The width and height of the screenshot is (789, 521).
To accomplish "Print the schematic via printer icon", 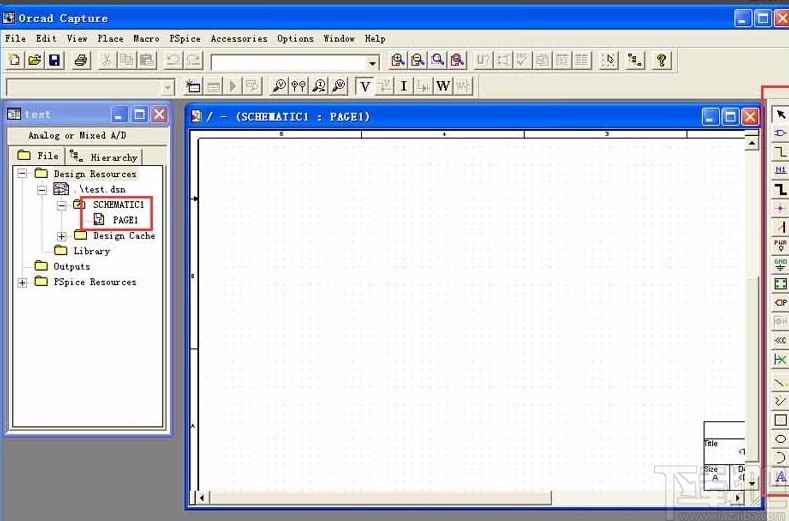I will click(81, 60).
